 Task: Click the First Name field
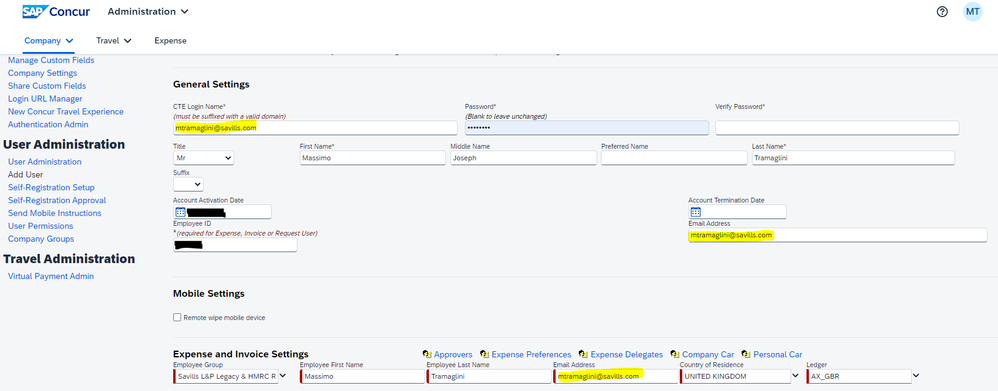(372, 157)
